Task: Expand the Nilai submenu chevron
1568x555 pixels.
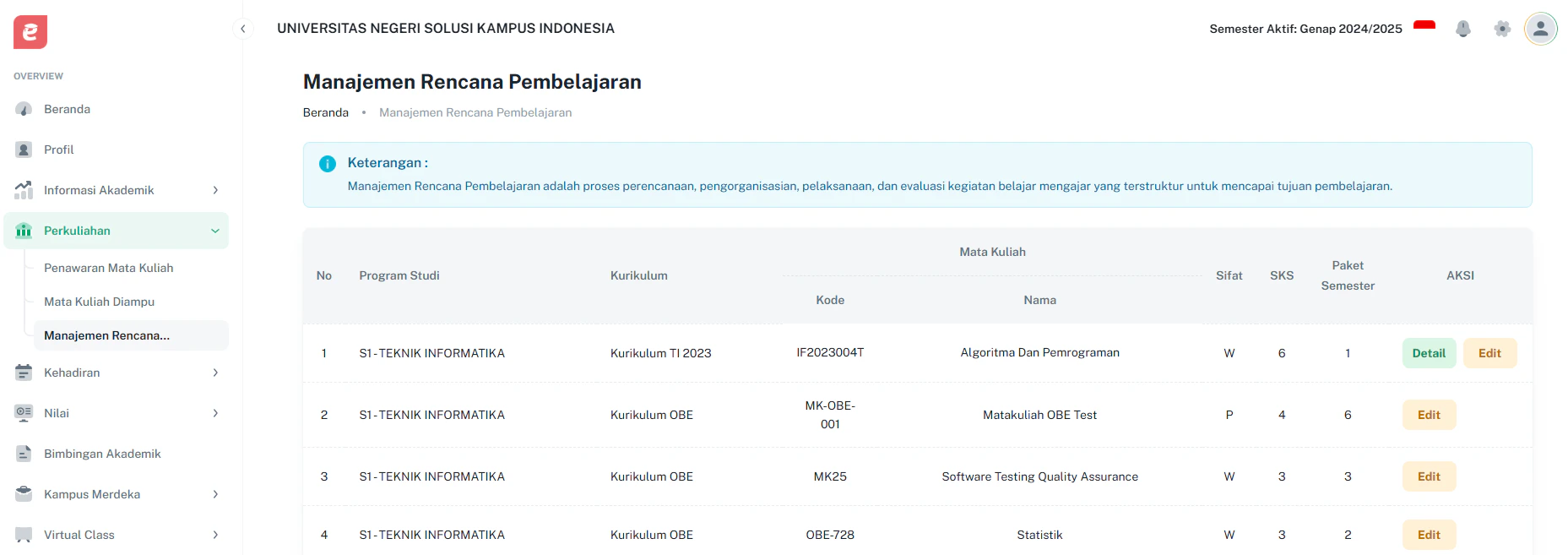Action: (215, 413)
